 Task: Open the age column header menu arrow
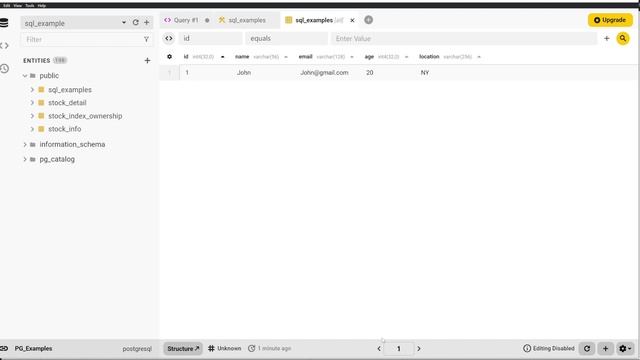pos(406,57)
